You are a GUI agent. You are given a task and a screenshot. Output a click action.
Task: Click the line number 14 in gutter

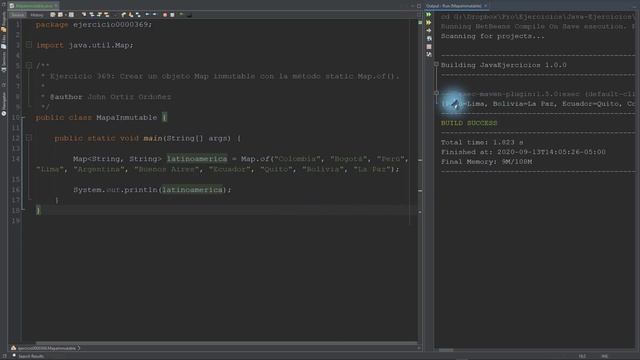tap(16, 159)
